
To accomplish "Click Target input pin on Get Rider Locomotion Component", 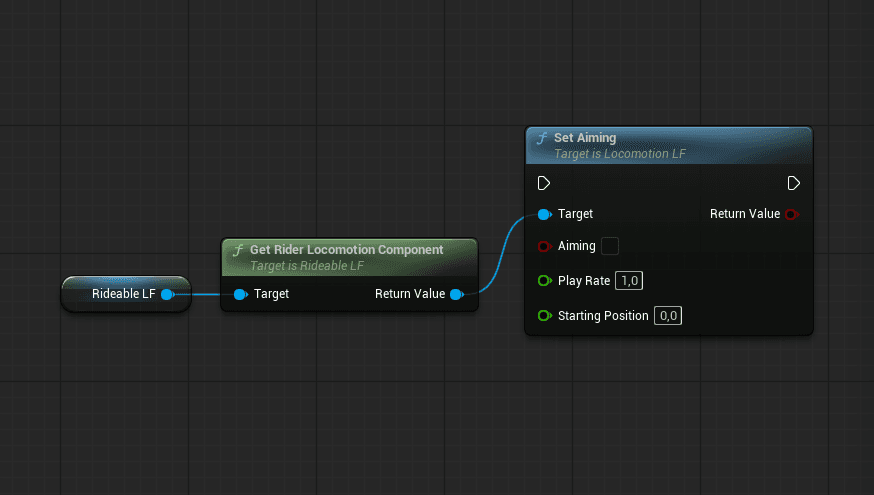I will pos(240,294).
